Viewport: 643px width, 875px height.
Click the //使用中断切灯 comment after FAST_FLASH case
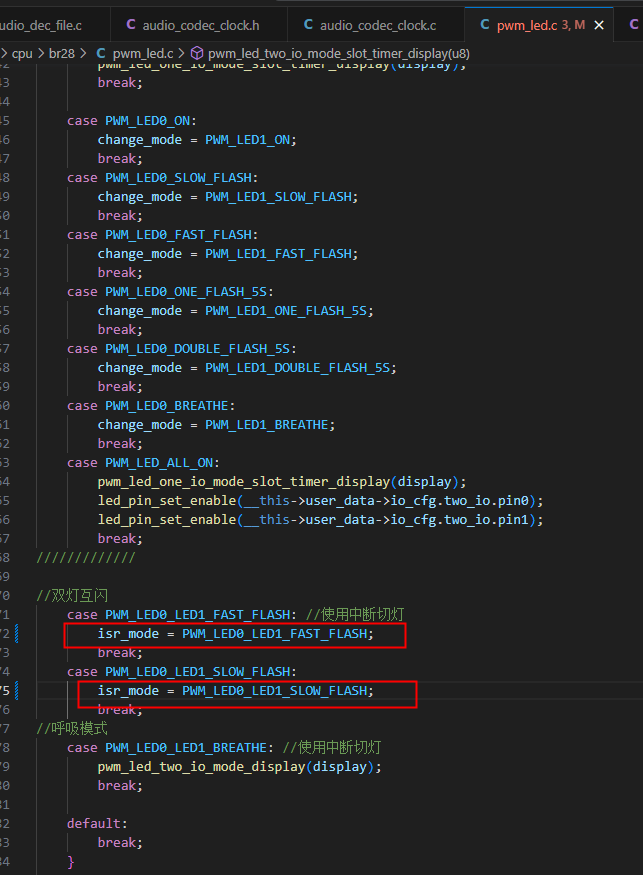pos(355,614)
